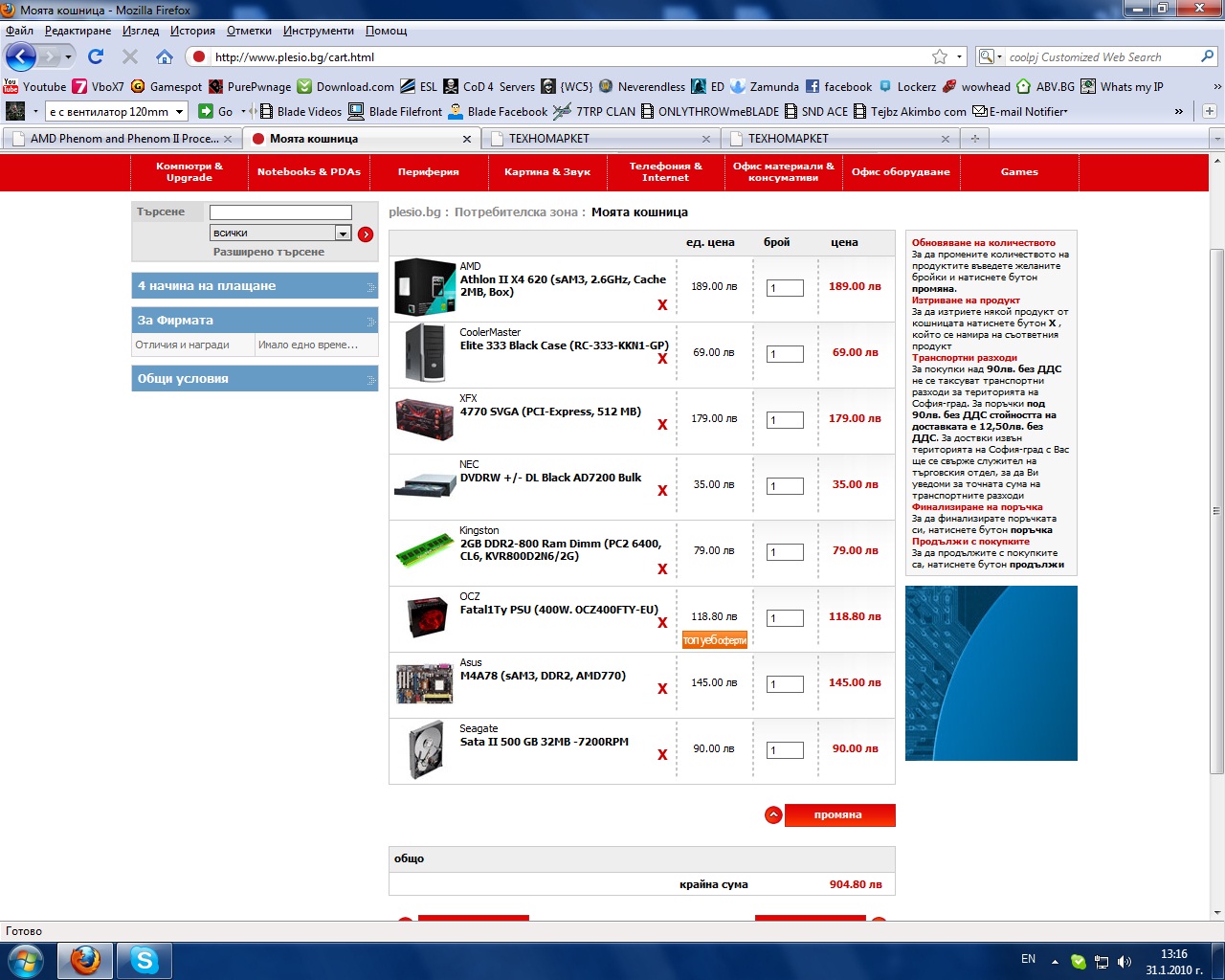Click the red промяна button
Viewport: 1225px width, 980px height.
click(839, 814)
